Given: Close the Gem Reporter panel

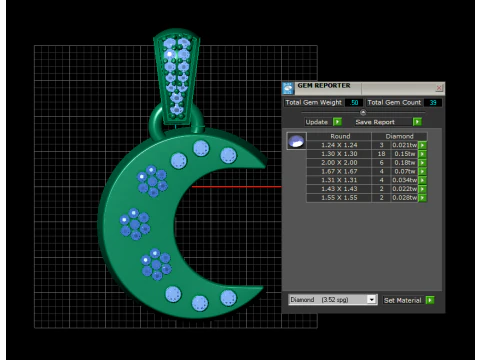Looking at the screenshot, I should pos(439,88).
